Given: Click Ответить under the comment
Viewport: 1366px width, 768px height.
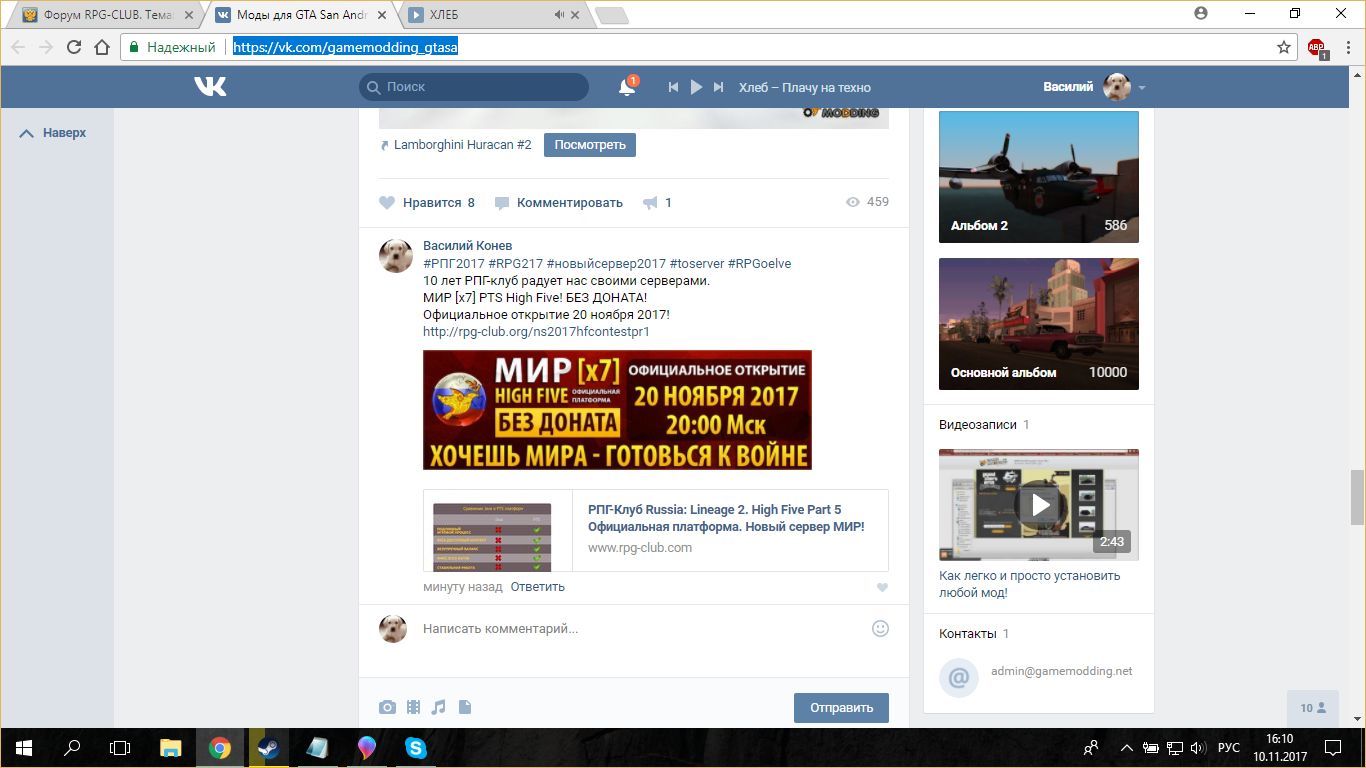Looking at the screenshot, I should pyautogui.click(x=537, y=587).
